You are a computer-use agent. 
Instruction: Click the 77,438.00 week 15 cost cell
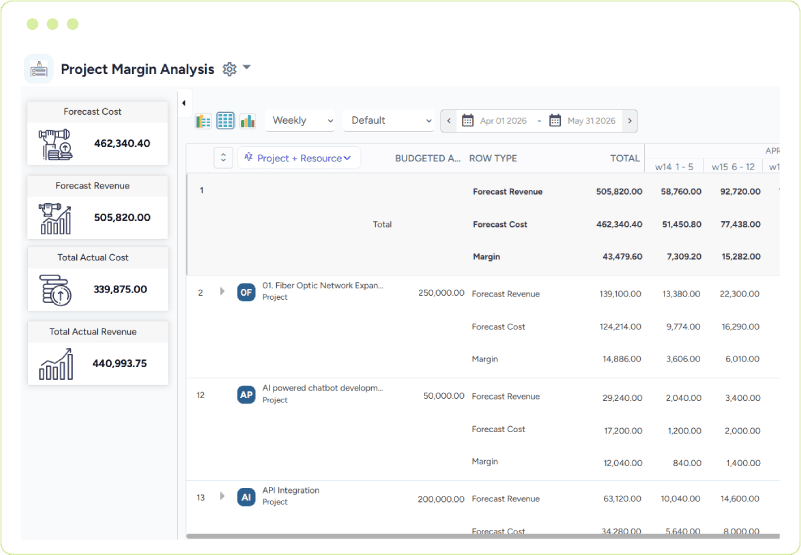coord(740,224)
